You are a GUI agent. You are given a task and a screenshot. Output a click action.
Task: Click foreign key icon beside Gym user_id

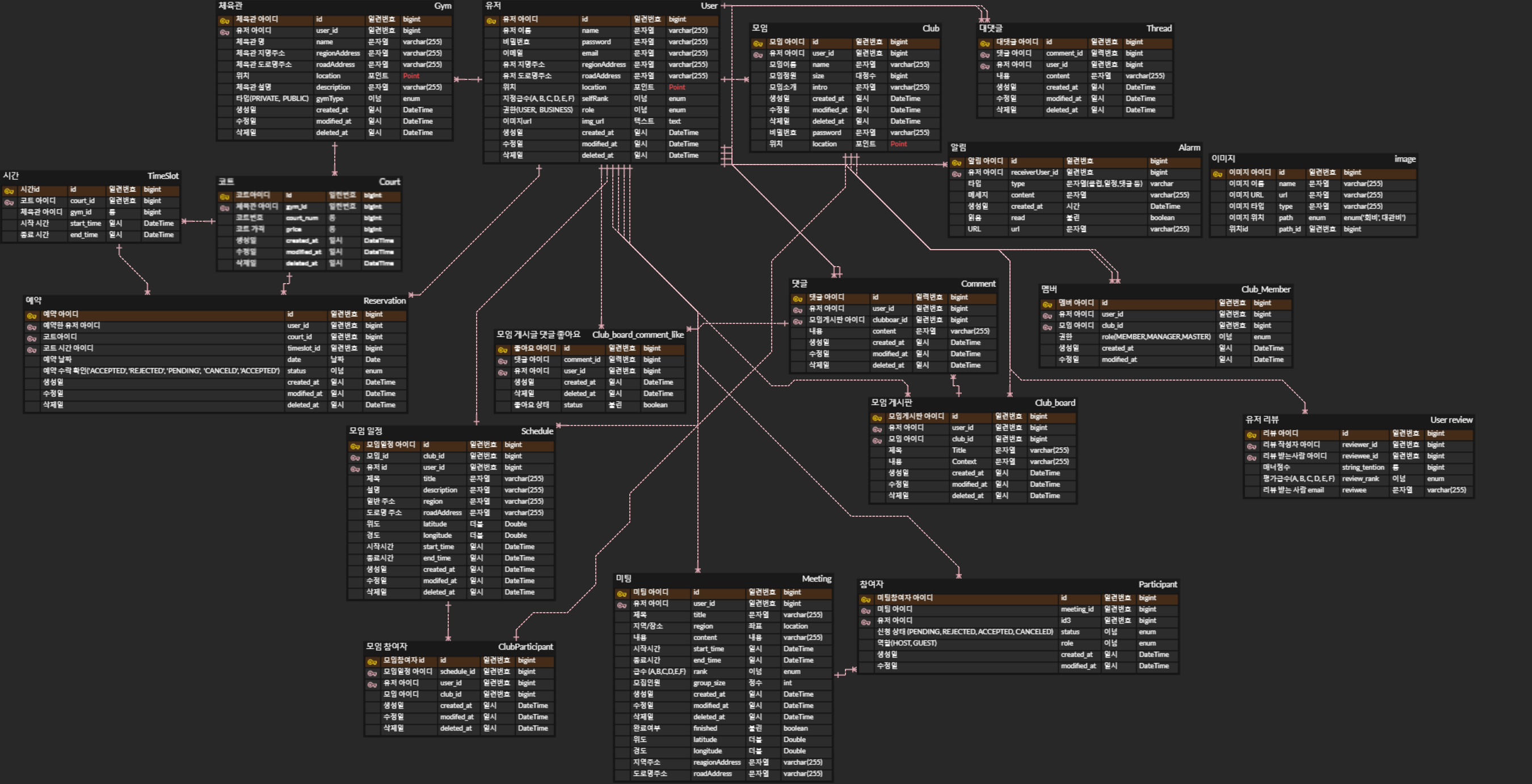(224, 32)
